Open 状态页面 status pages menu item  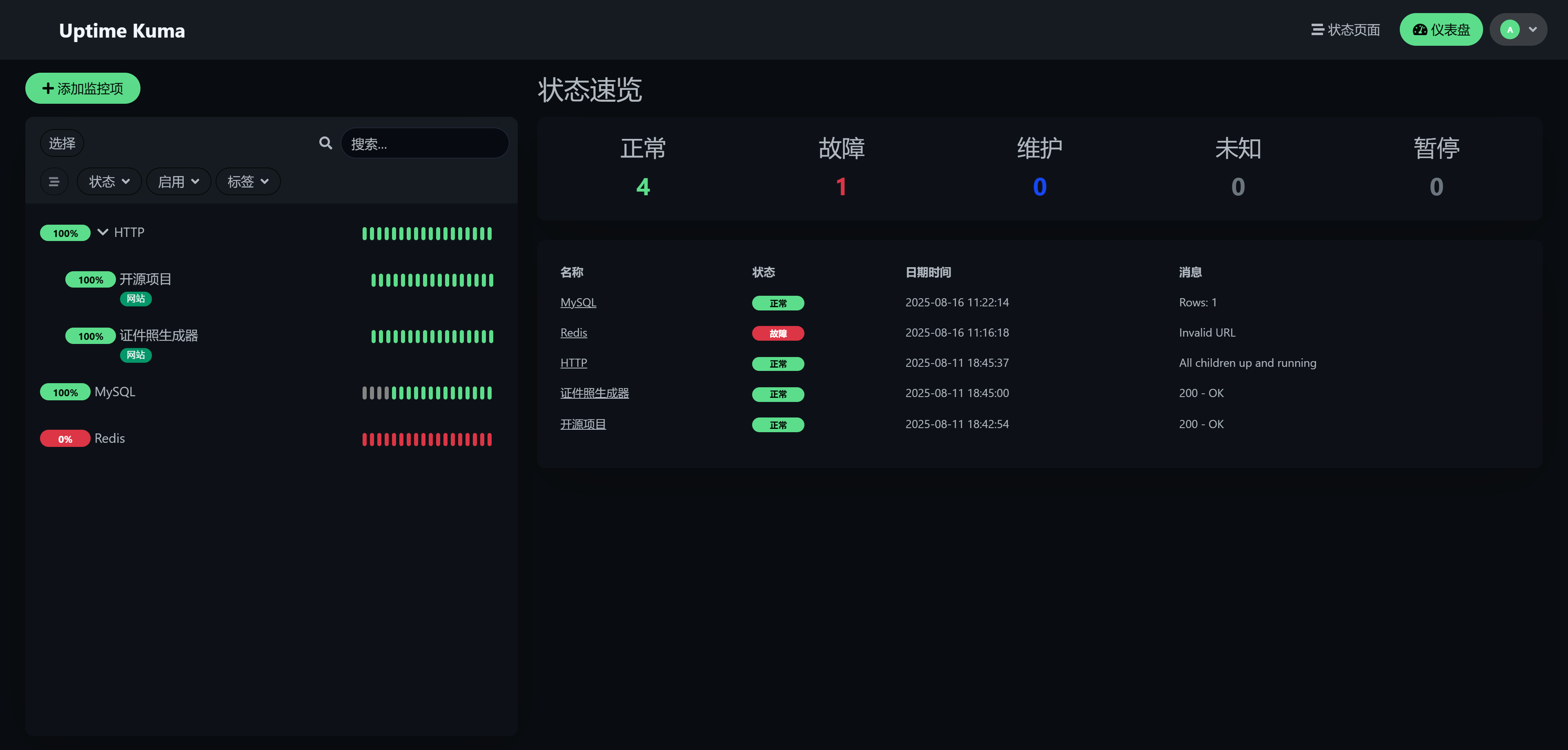1345,29
